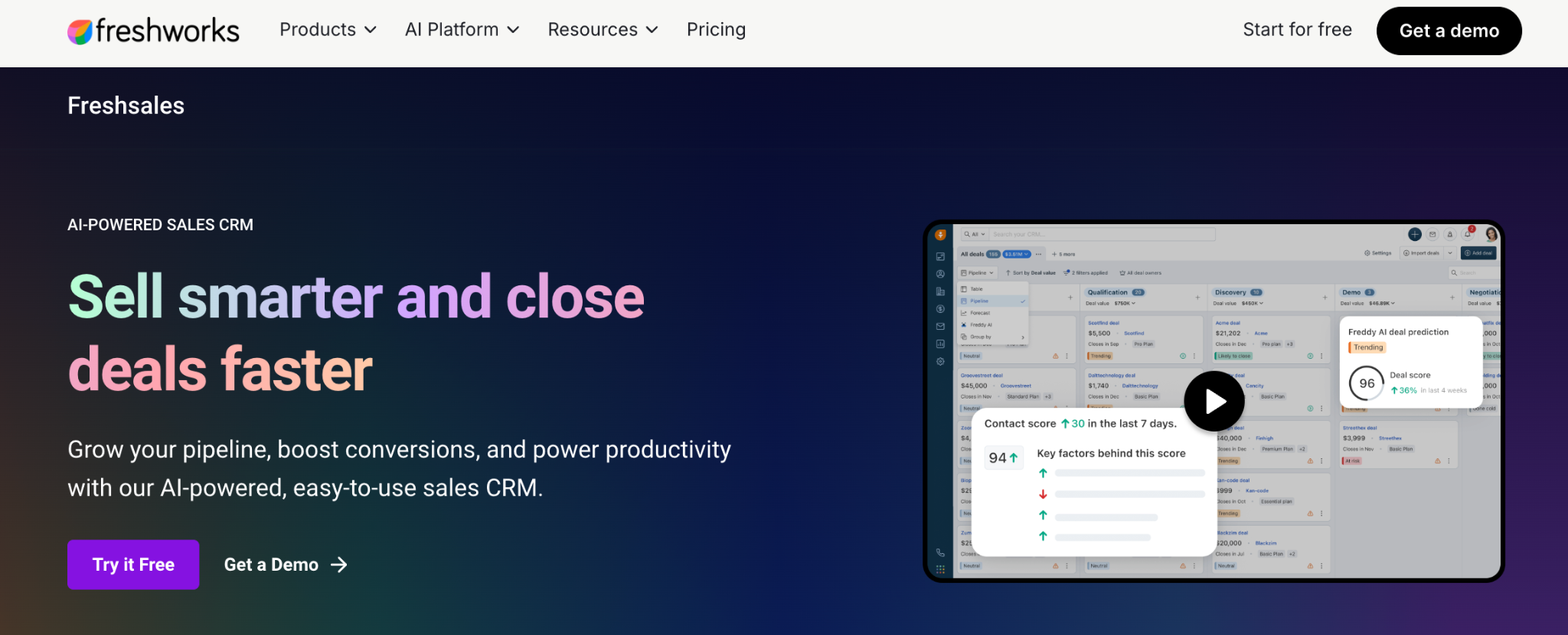Add a deal to the Qualification column
The height and width of the screenshot is (635, 1568).
[1197, 298]
